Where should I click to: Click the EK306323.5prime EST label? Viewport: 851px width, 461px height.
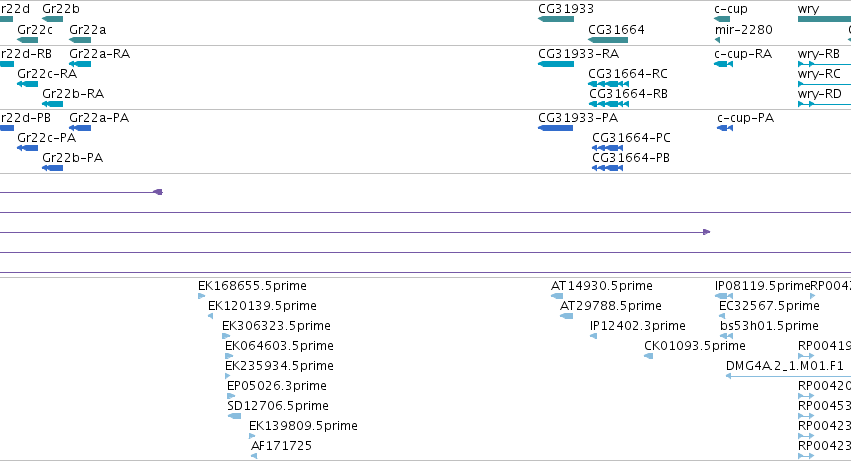coord(276,326)
